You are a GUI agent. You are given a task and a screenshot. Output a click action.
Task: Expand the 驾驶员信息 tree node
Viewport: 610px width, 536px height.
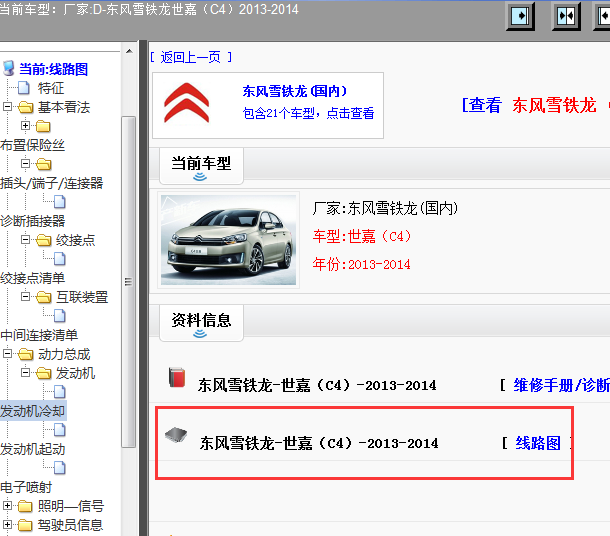(7, 525)
